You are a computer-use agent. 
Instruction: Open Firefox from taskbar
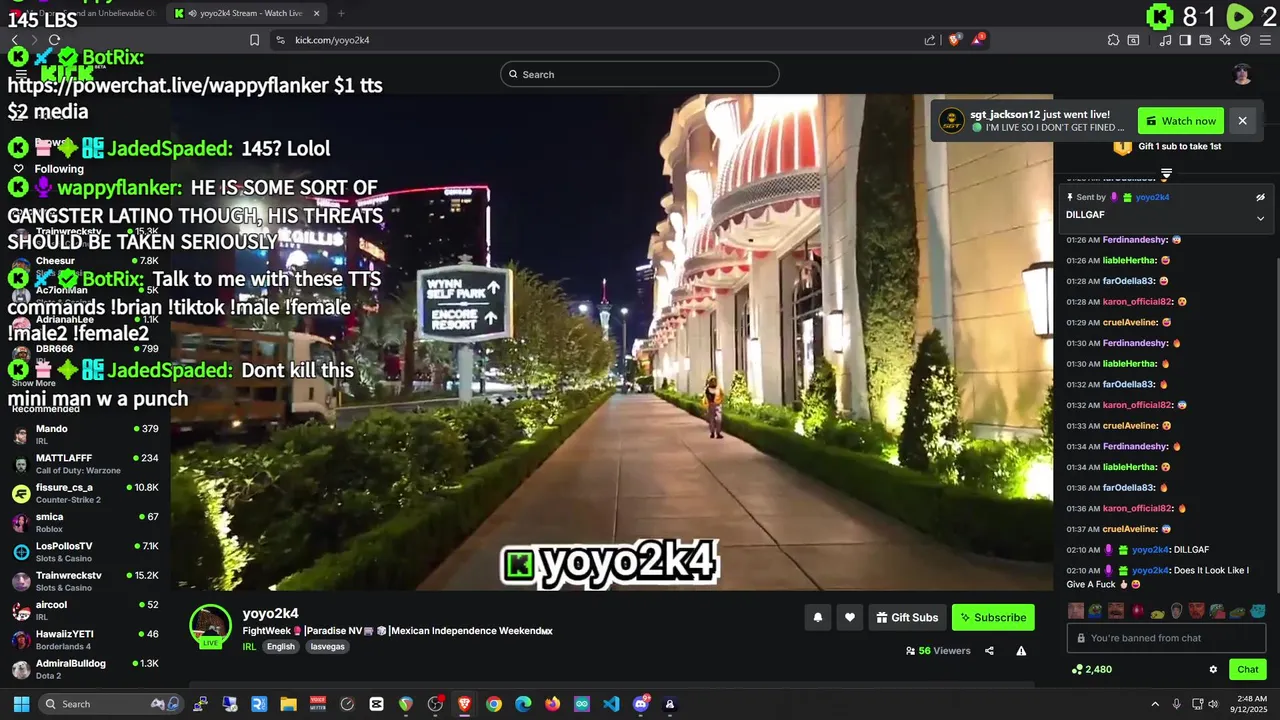pyautogui.click(x=552, y=704)
